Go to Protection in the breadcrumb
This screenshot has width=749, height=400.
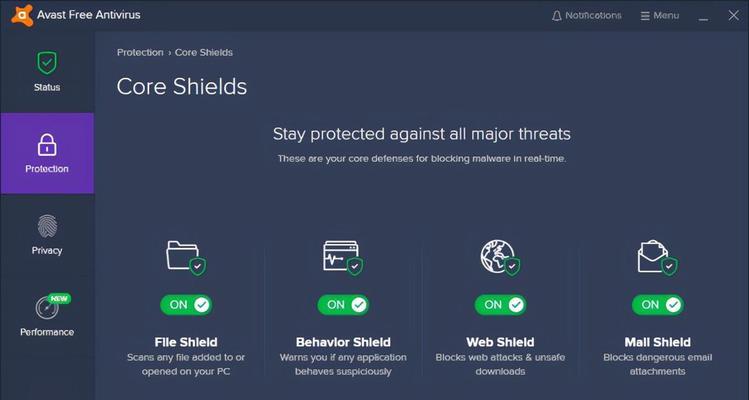point(140,53)
